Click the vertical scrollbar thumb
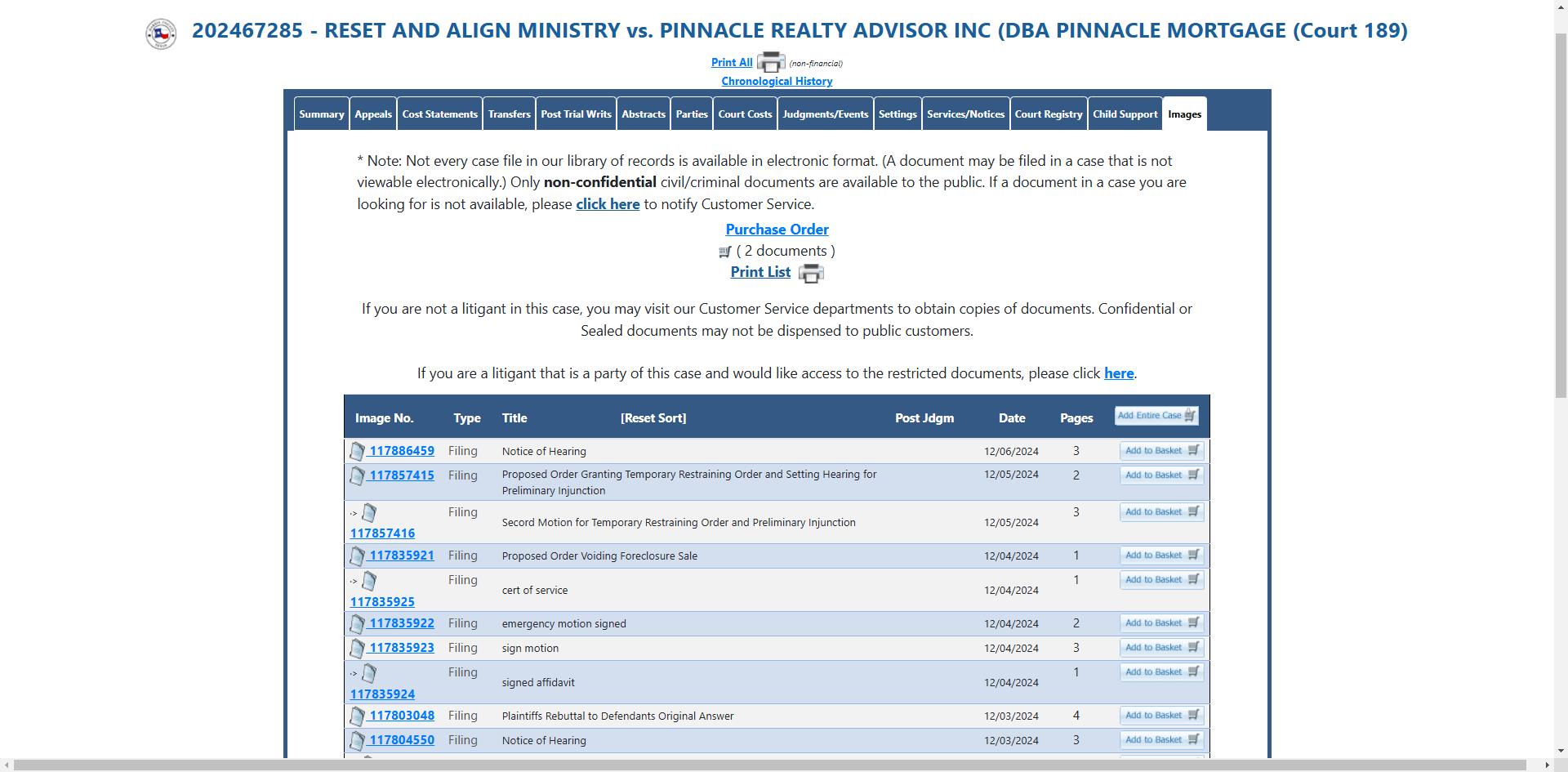This screenshot has width=1568, height=772. coord(1561,216)
